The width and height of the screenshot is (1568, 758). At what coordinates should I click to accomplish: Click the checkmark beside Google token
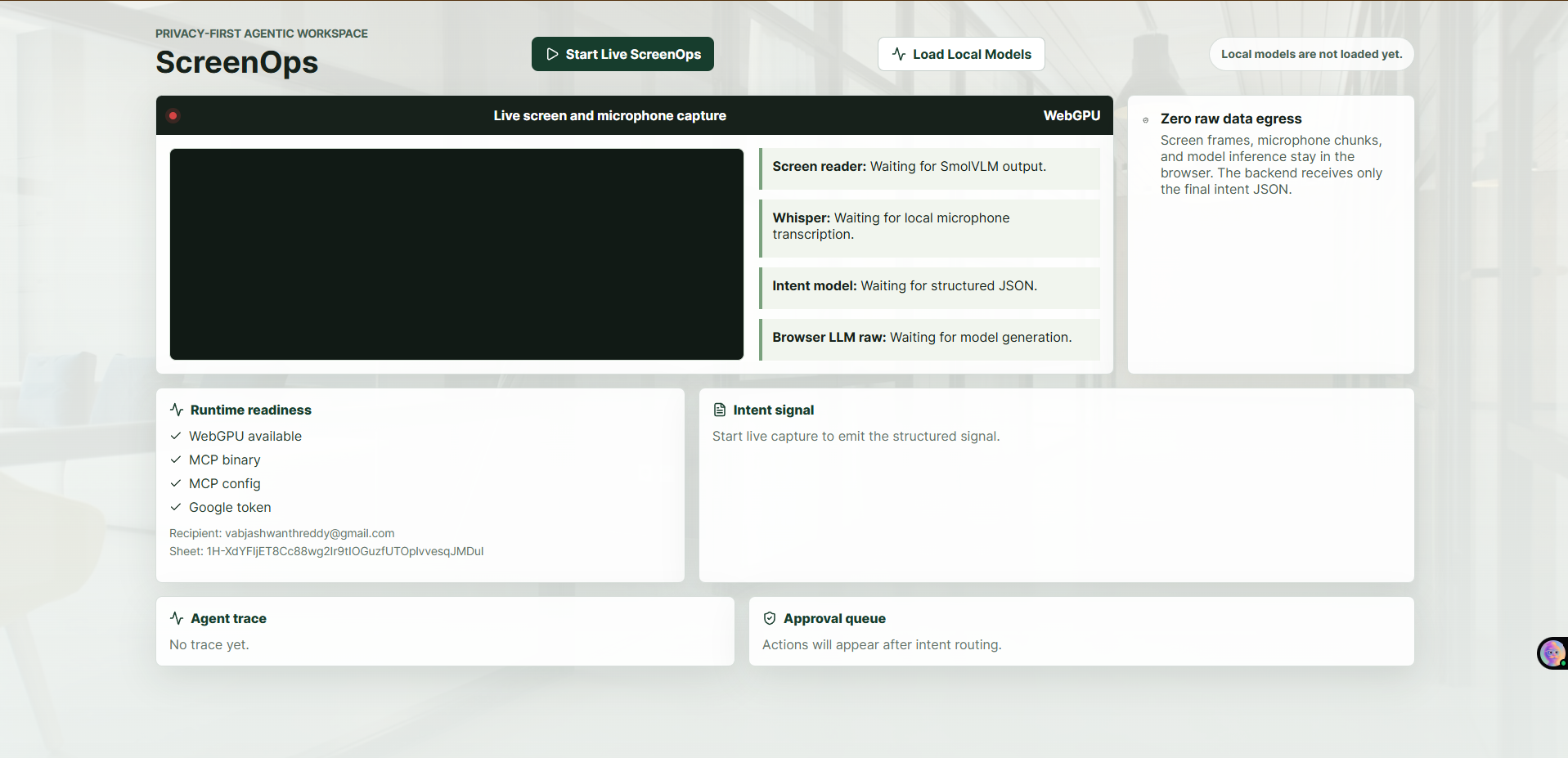tap(176, 507)
